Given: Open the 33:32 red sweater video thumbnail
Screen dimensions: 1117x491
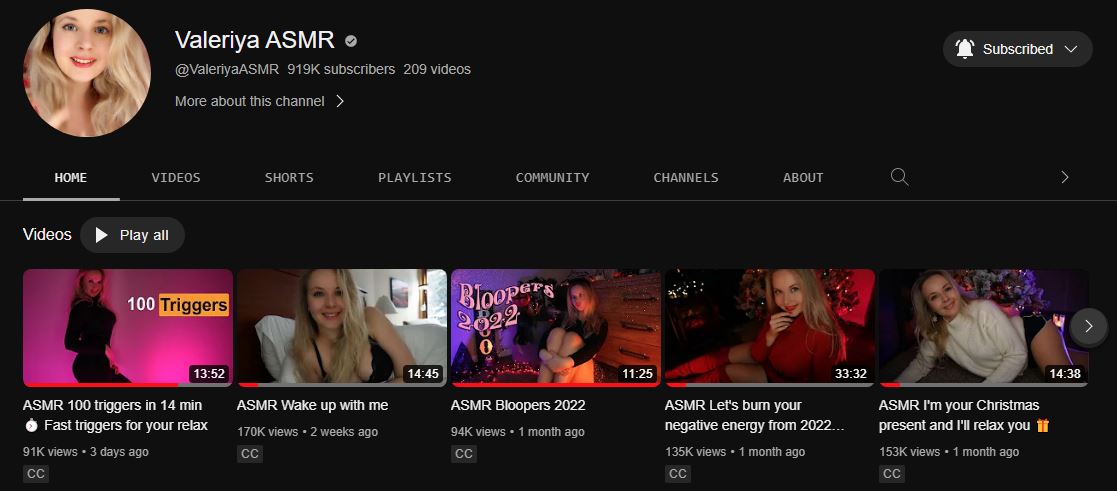Looking at the screenshot, I should click(x=770, y=328).
